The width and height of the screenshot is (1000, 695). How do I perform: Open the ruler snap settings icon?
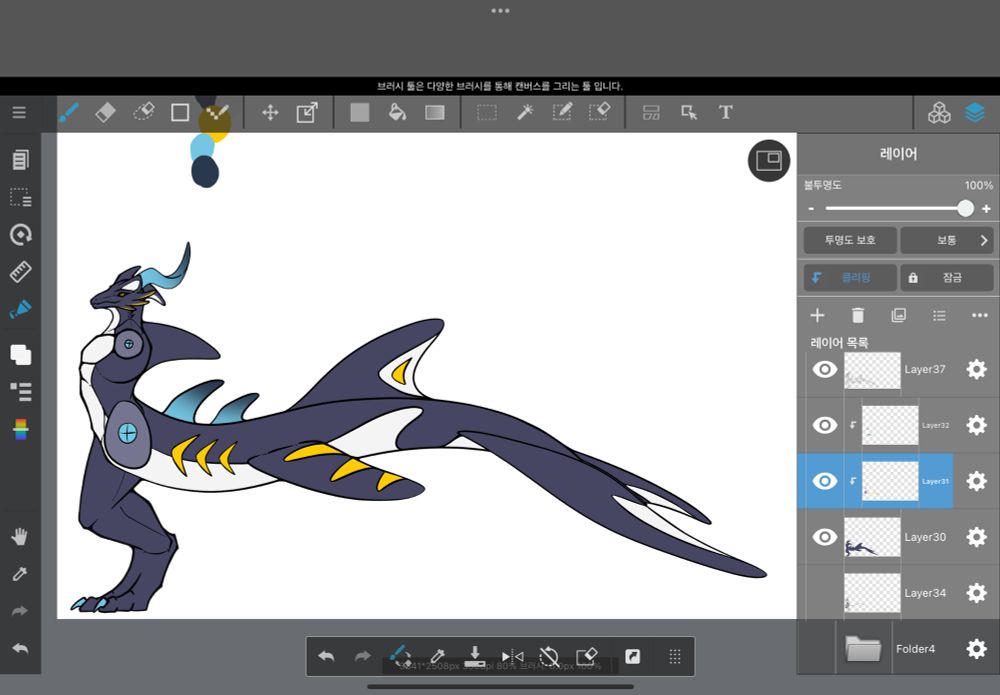click(x=20, y=272)
